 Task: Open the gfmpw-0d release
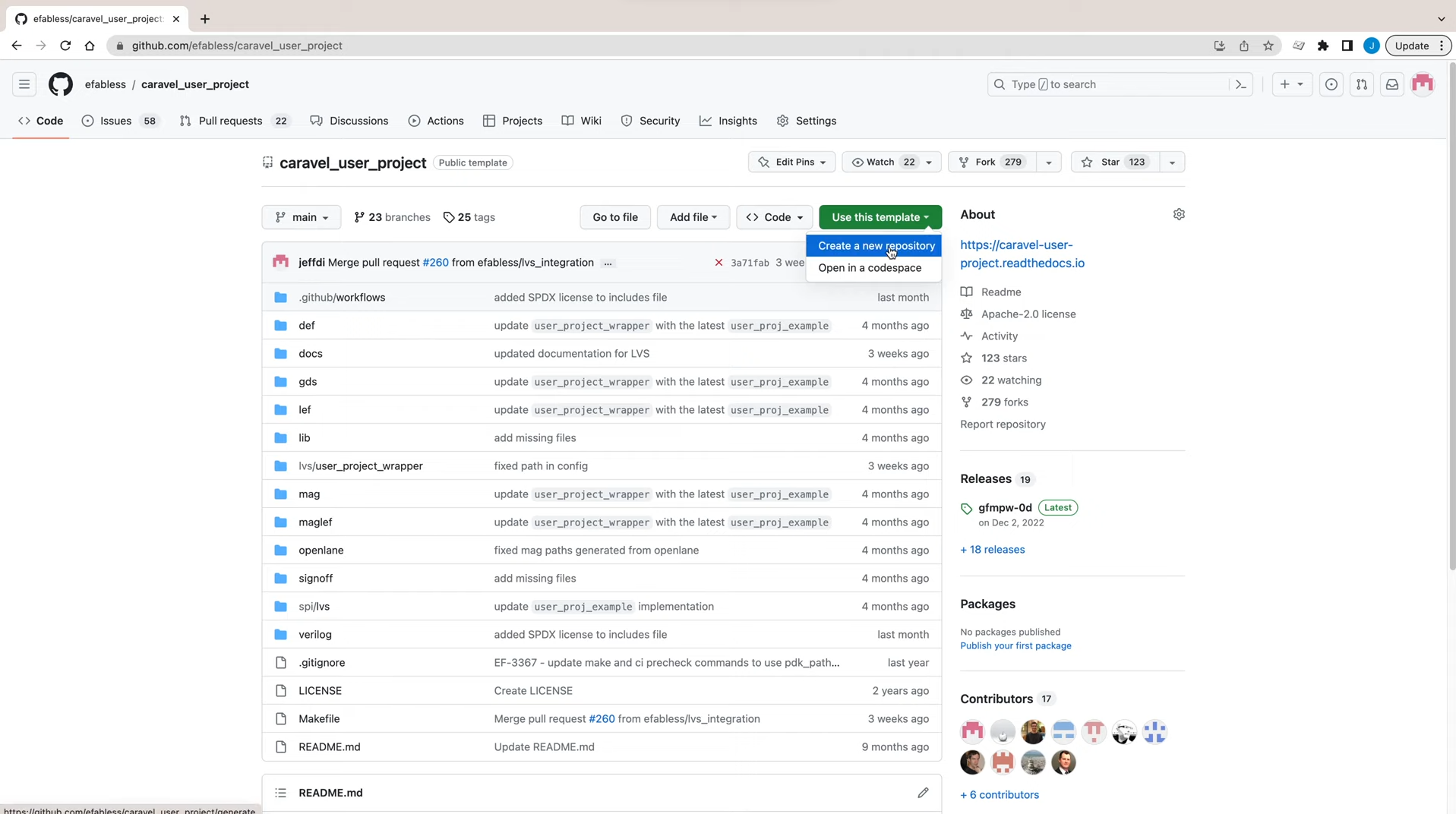pyautogui.click(x=1005, y=508)
